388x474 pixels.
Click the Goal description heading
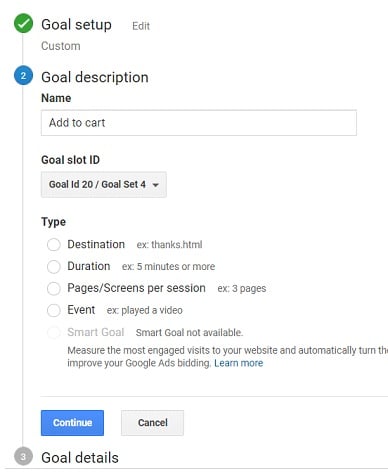click(x=95, y=77)
